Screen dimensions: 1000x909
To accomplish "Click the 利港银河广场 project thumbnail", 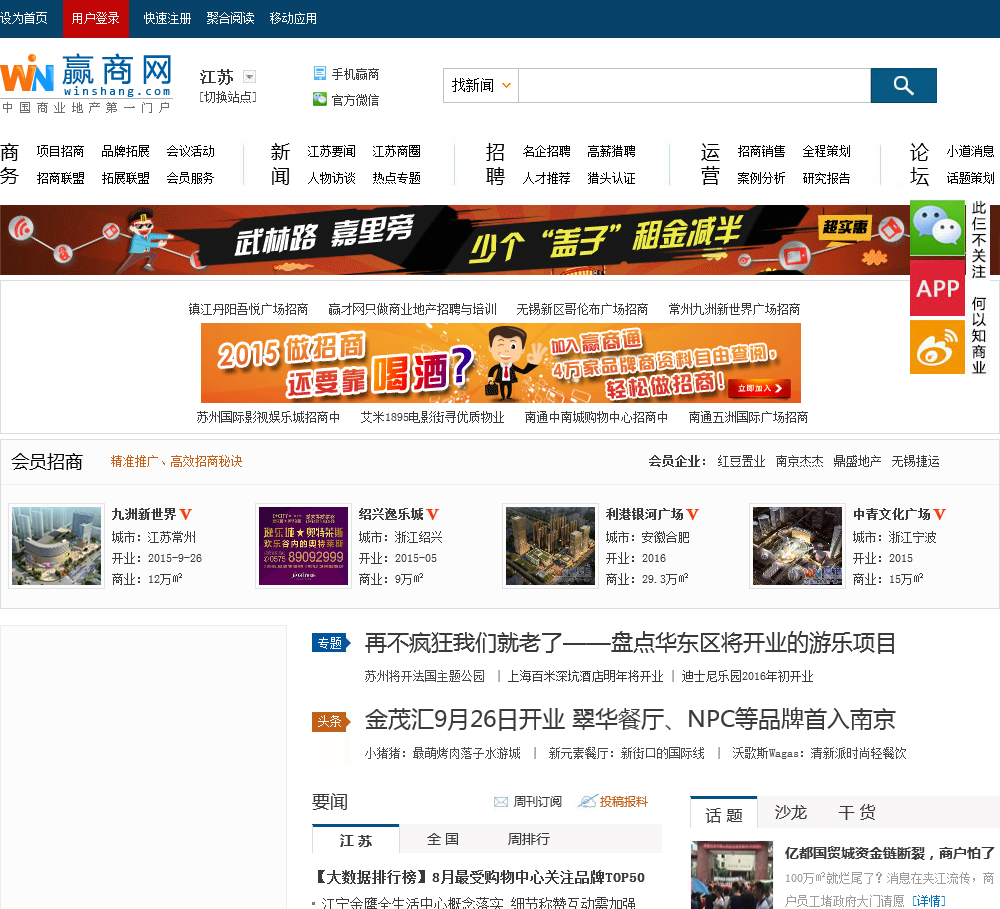I will 550,546.
